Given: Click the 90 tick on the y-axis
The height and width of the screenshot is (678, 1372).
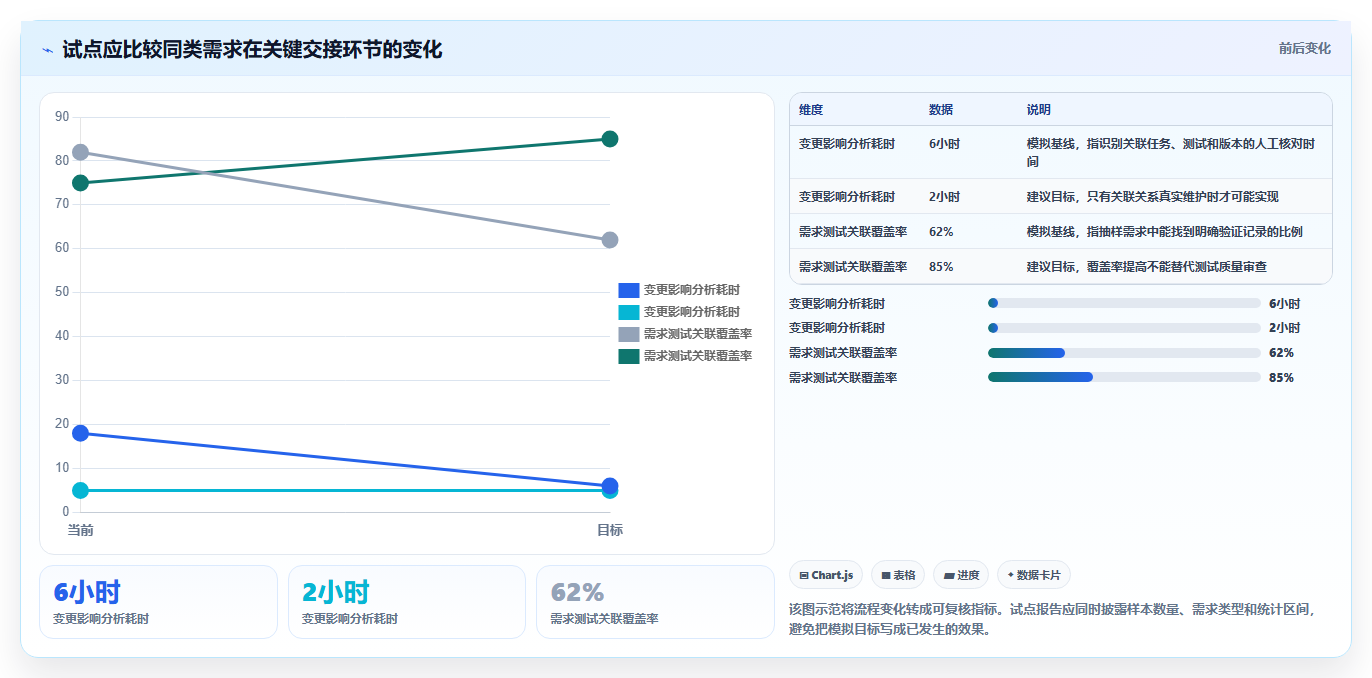Looking at the screenshot, I should [62, 117].
